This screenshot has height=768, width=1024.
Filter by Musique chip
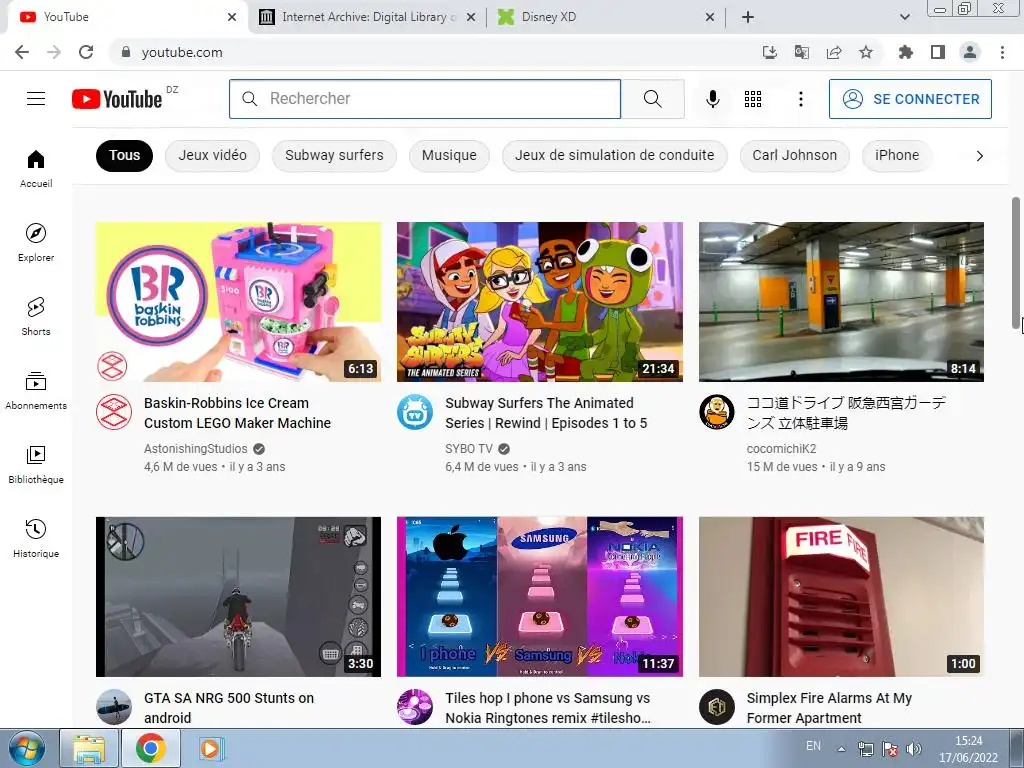point(449,155)
